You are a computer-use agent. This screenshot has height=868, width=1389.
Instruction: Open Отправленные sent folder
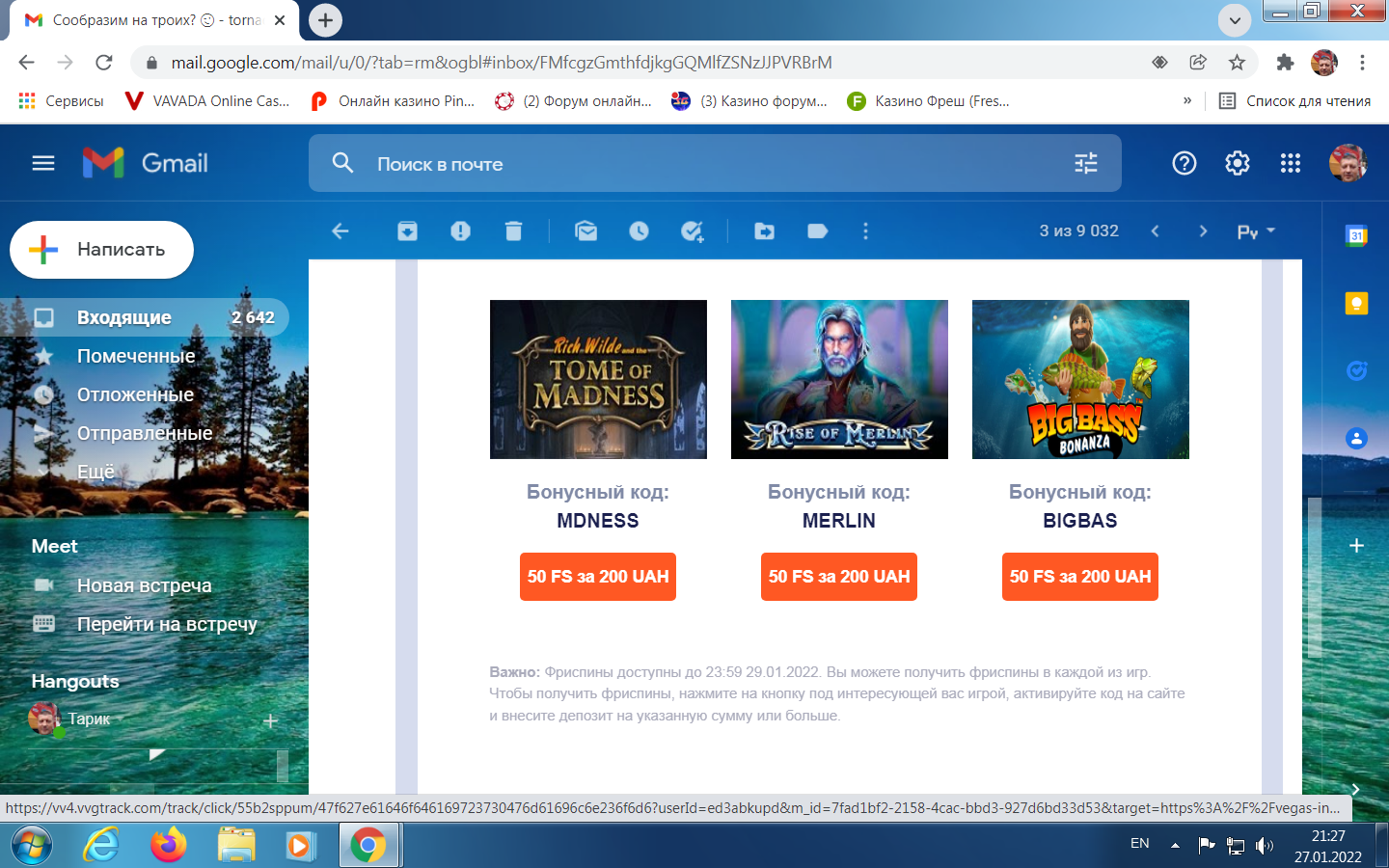145,433
